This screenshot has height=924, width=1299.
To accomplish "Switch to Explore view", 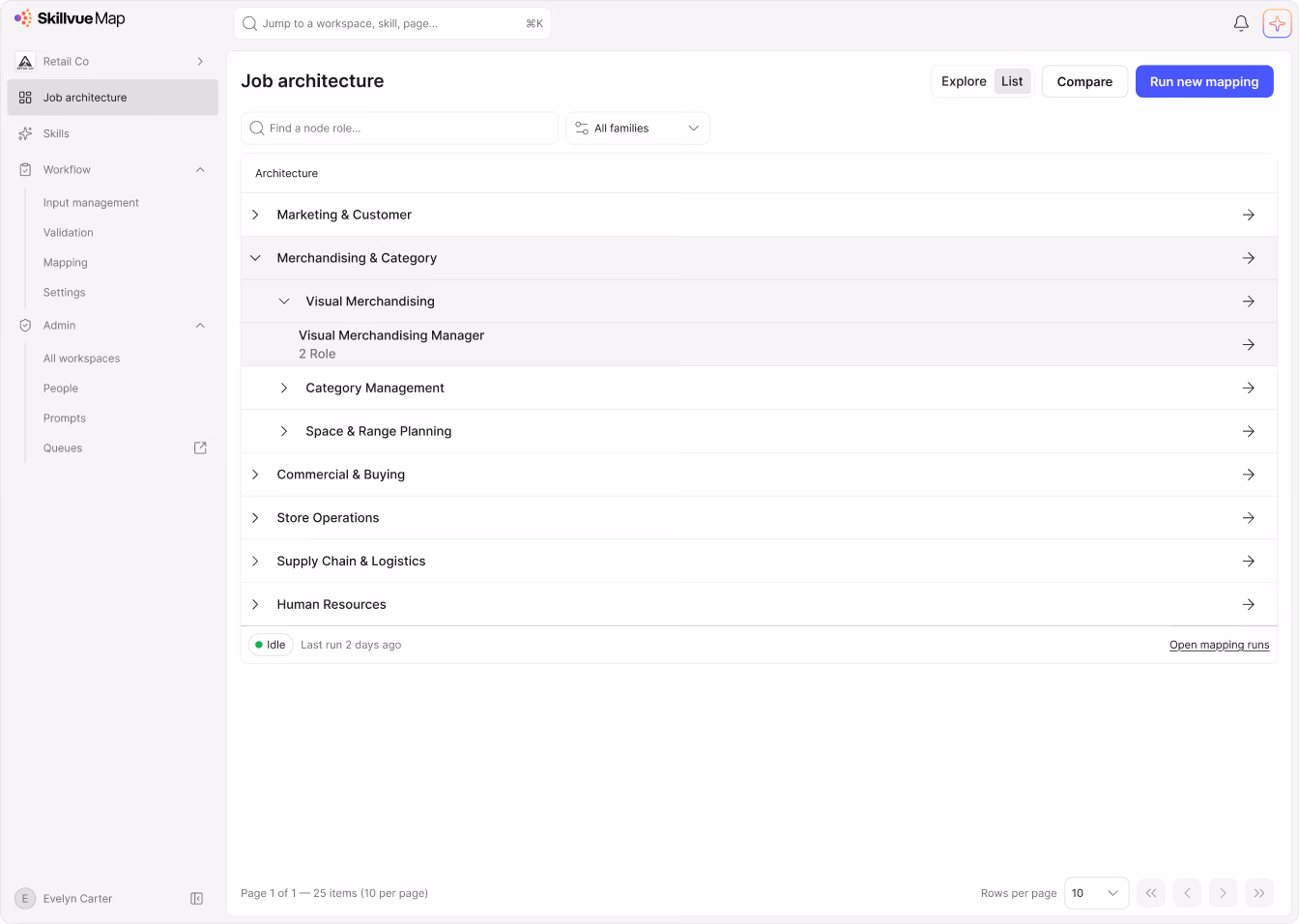I will click(x=964, y=81).
